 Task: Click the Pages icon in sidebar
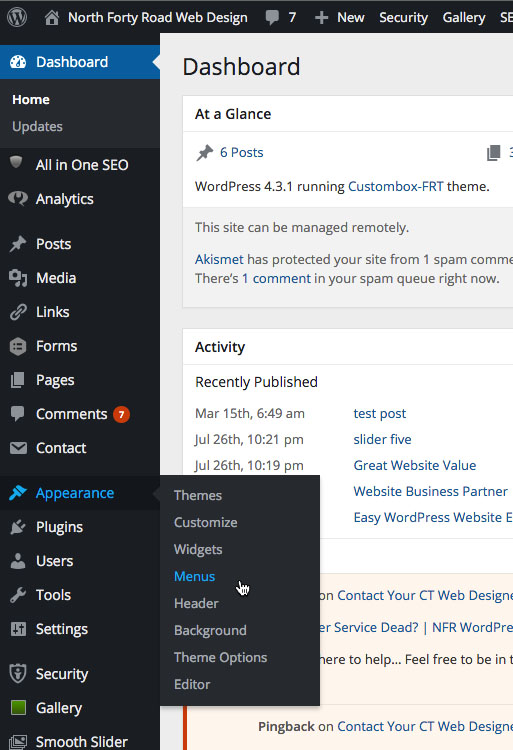click(x=18, y=380)
